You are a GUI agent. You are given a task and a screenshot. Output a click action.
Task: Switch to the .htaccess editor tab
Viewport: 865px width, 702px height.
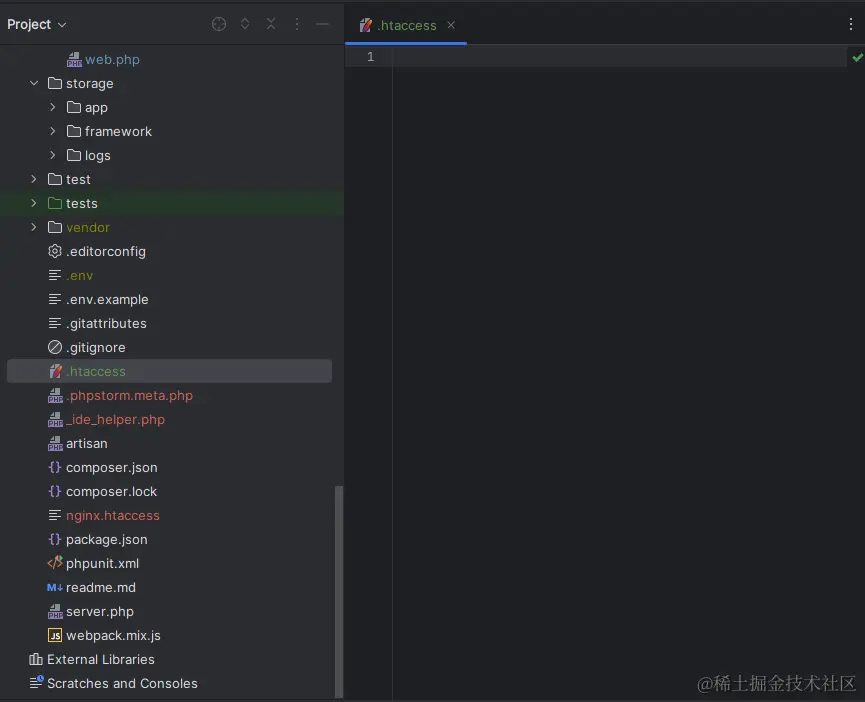(406, 25)
